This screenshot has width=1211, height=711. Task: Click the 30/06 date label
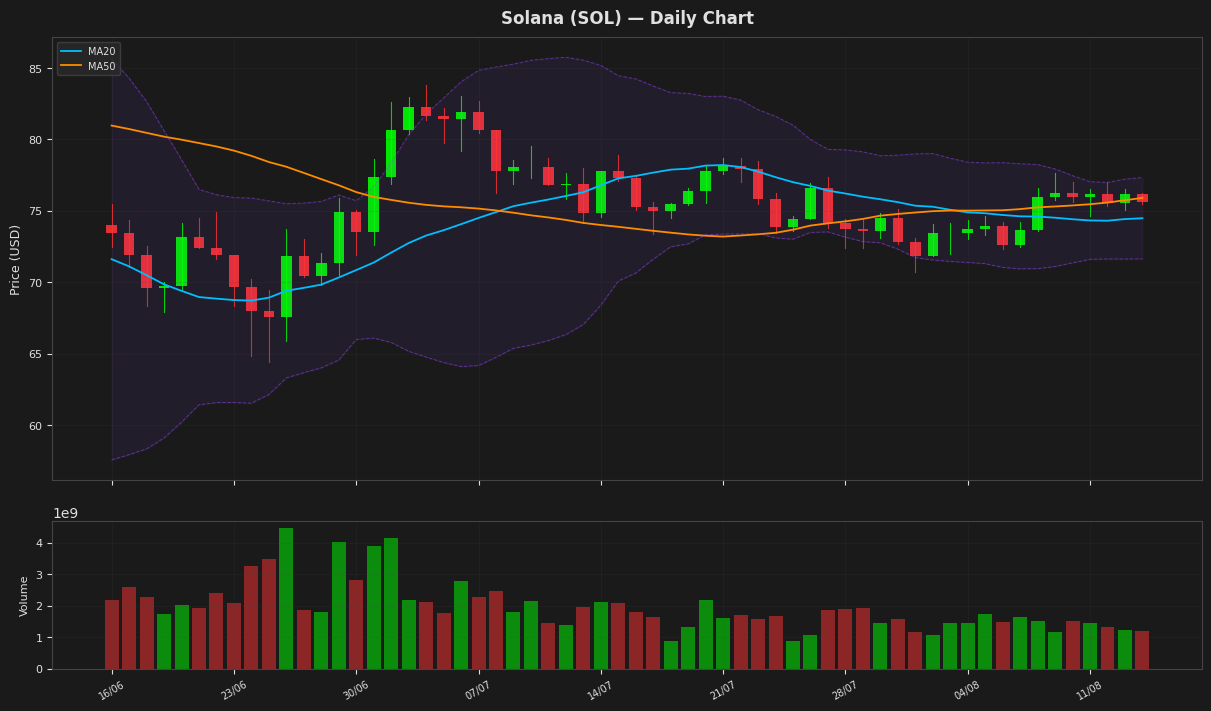click(x=356, y=690)
